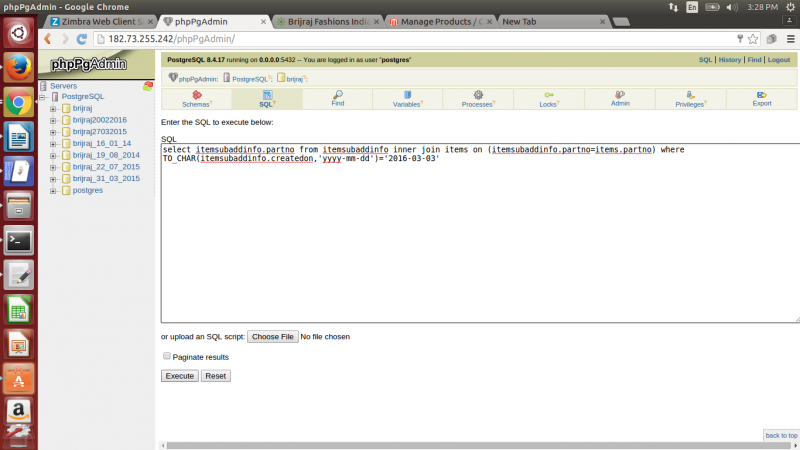Switch to Manage Products tab
Screen dimensions: 800x450
pos(439,21)
